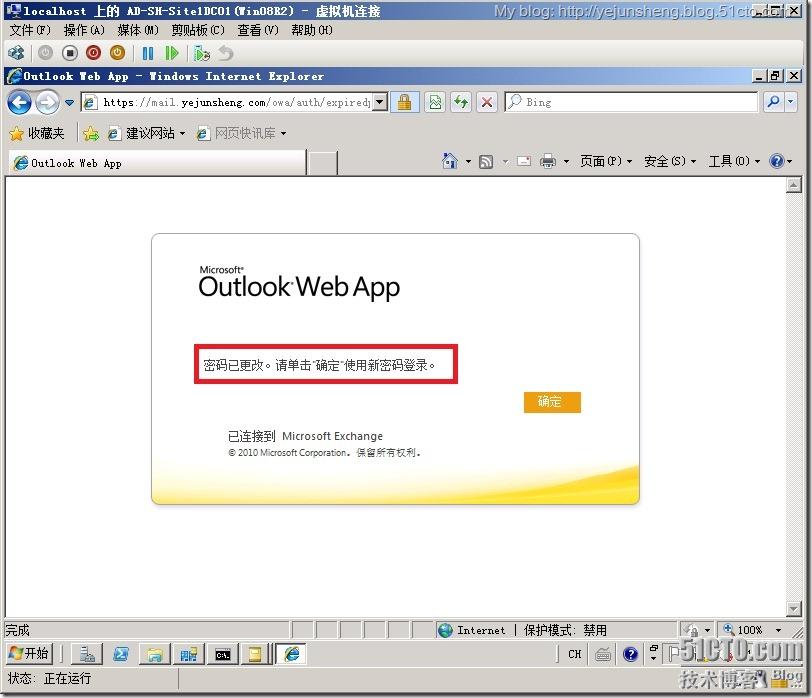The width and height of the screenshot is (812, 698).
Task: Select the Outlook Web App browser tab
Action: (157, 163)
